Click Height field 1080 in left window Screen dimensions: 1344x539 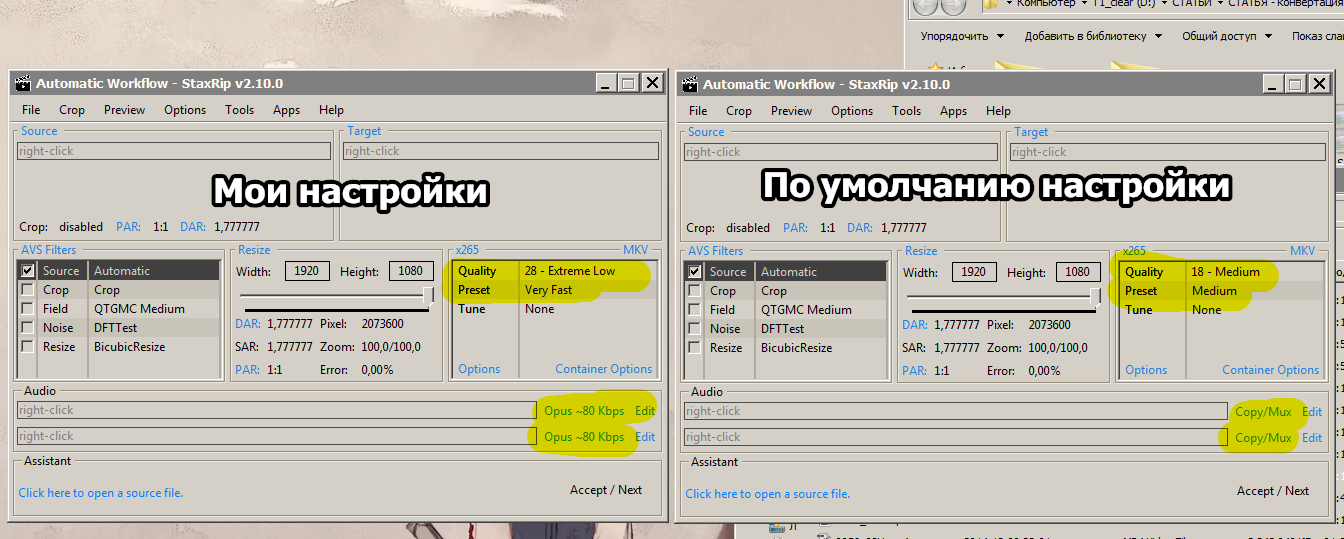(x=410, y=271)
